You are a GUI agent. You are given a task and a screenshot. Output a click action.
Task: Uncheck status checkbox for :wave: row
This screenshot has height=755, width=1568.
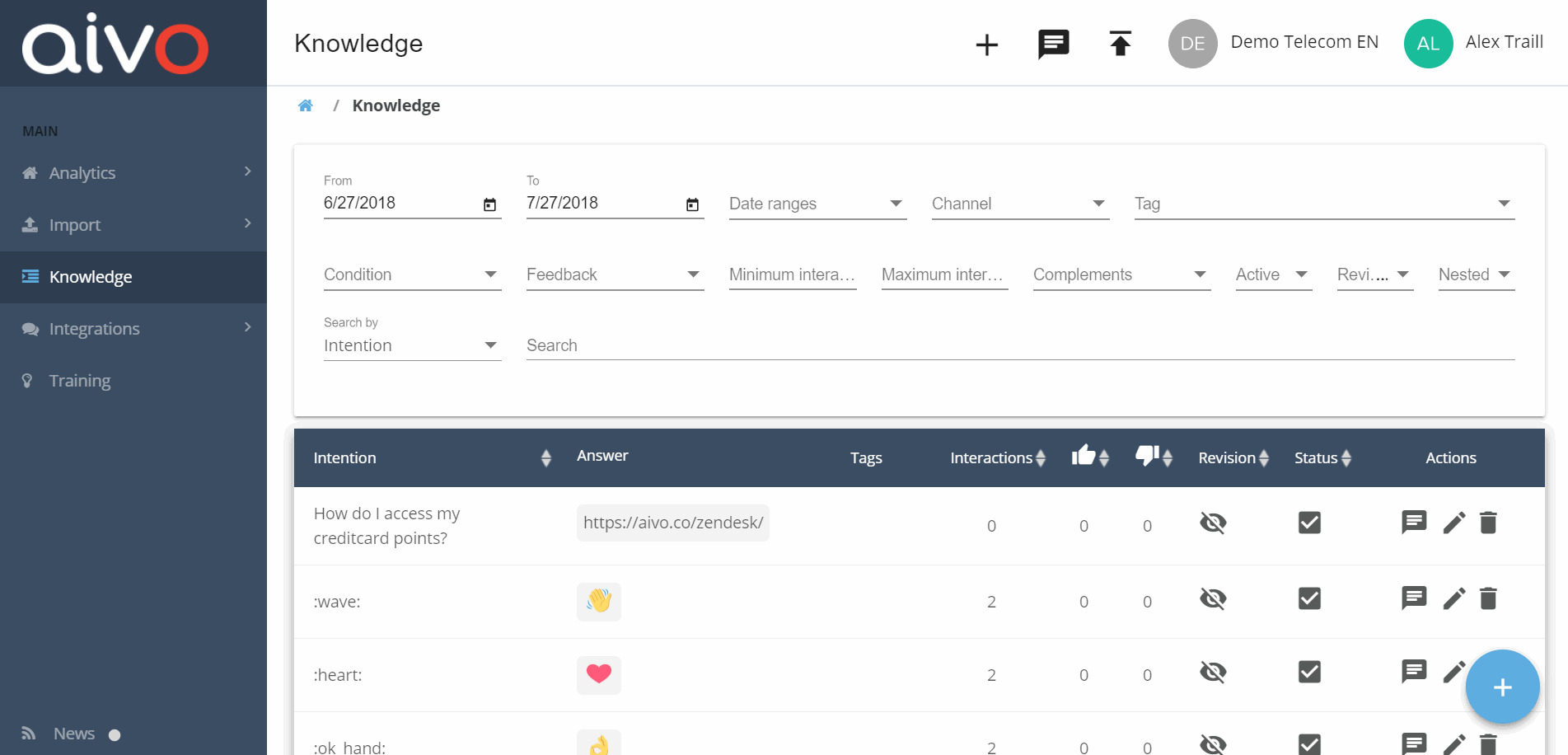pos(1309,598)
